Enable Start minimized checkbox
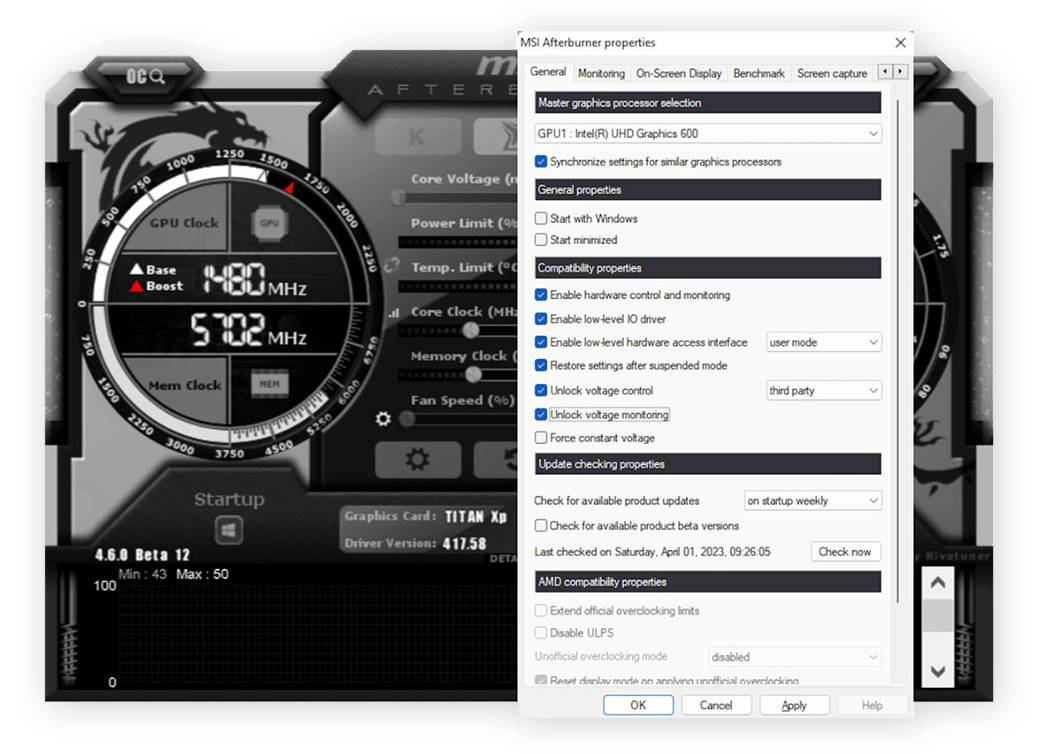Viewport: 1041px width, 754px height. coord(541,240)
